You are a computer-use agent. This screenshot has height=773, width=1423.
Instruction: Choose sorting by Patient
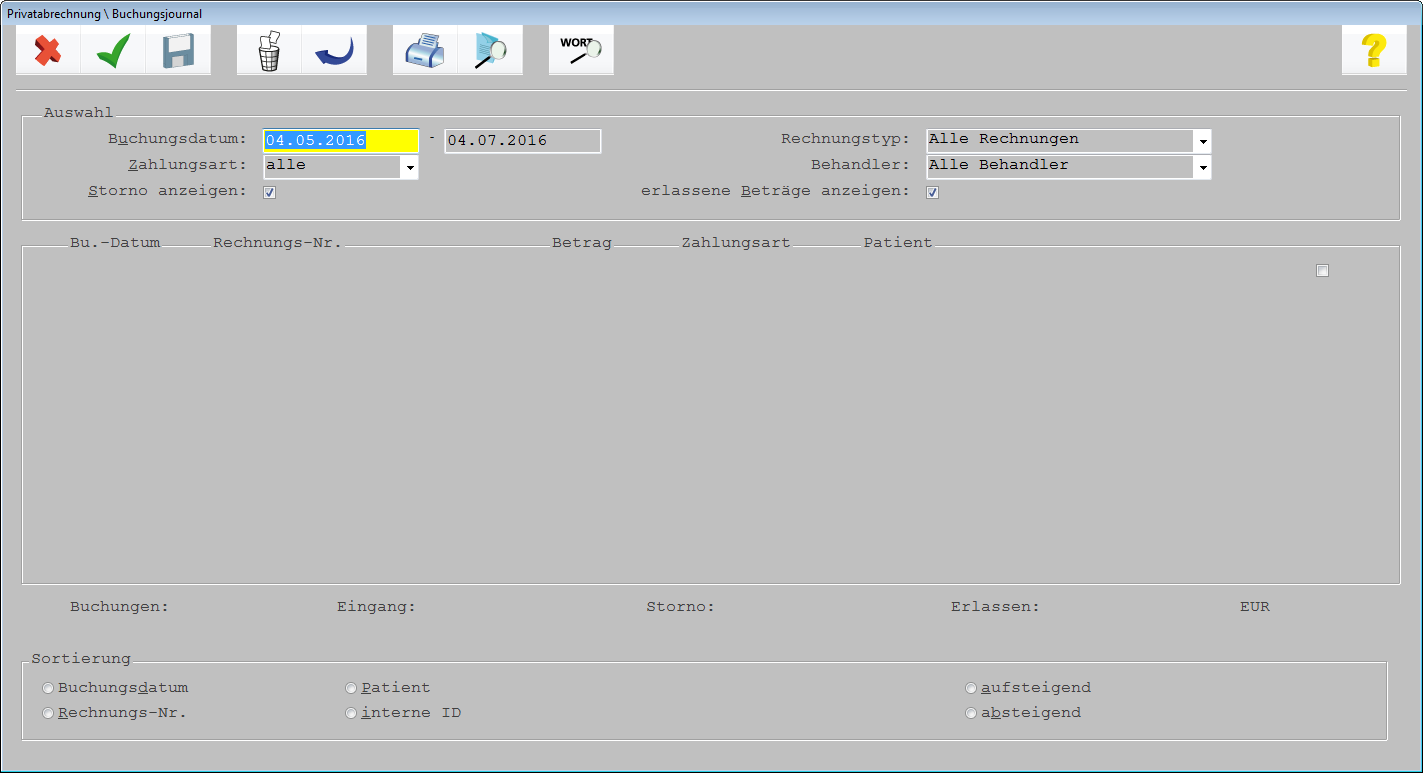351,688
